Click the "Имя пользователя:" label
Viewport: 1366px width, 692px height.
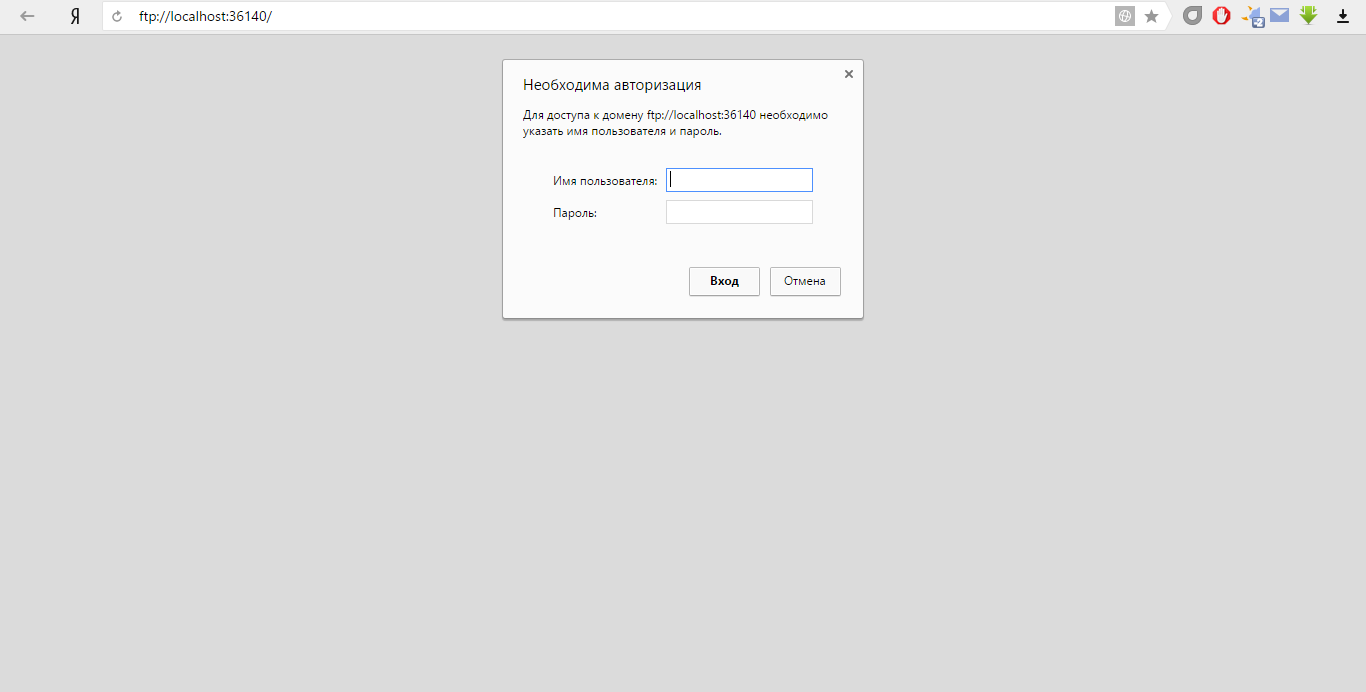pos(605,181)
